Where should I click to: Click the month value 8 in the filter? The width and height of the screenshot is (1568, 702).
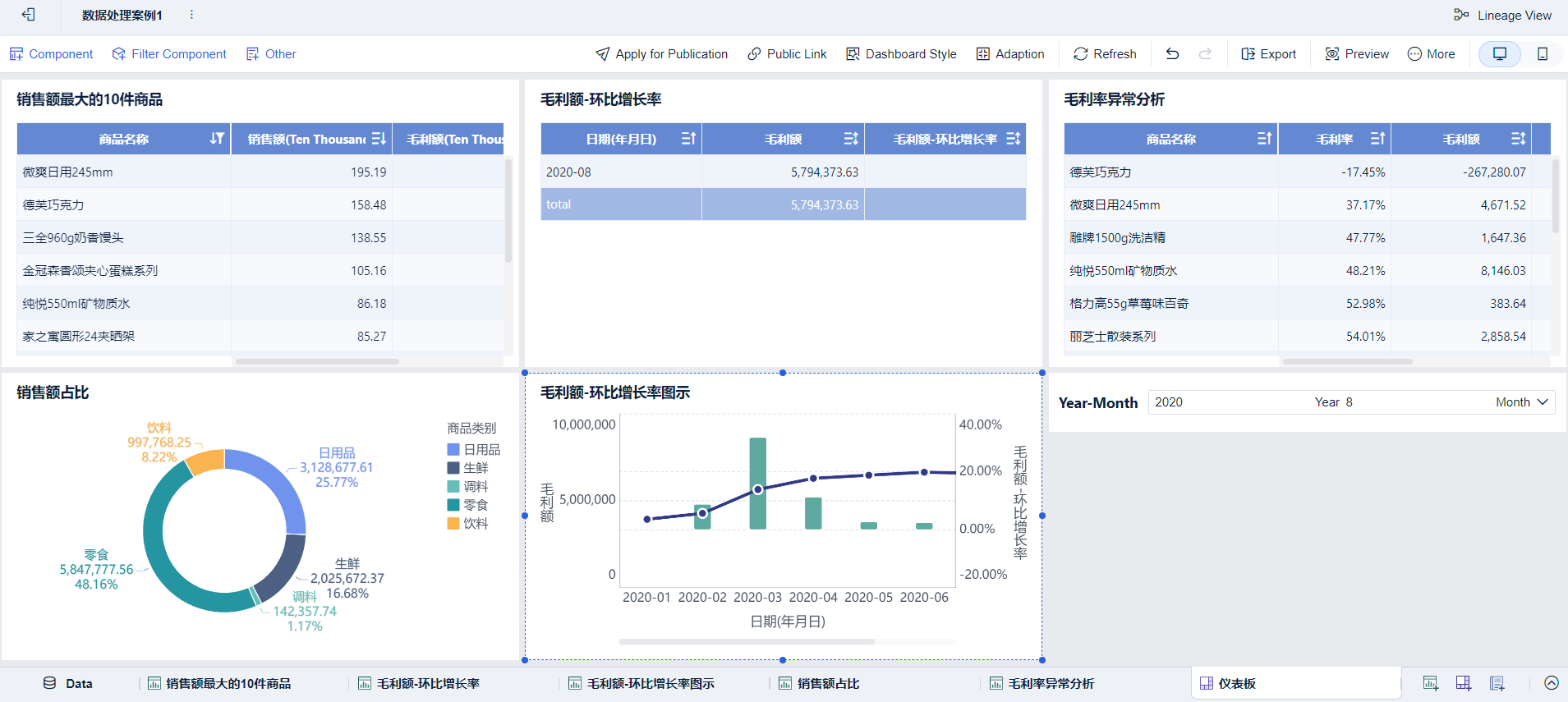coord(1349,402)
